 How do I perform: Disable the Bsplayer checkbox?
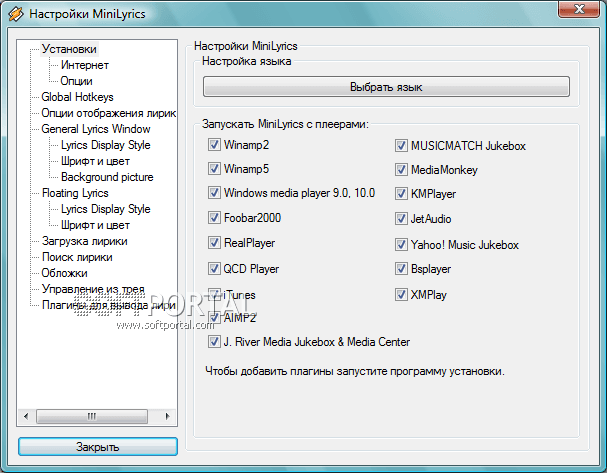pos(401,269)
